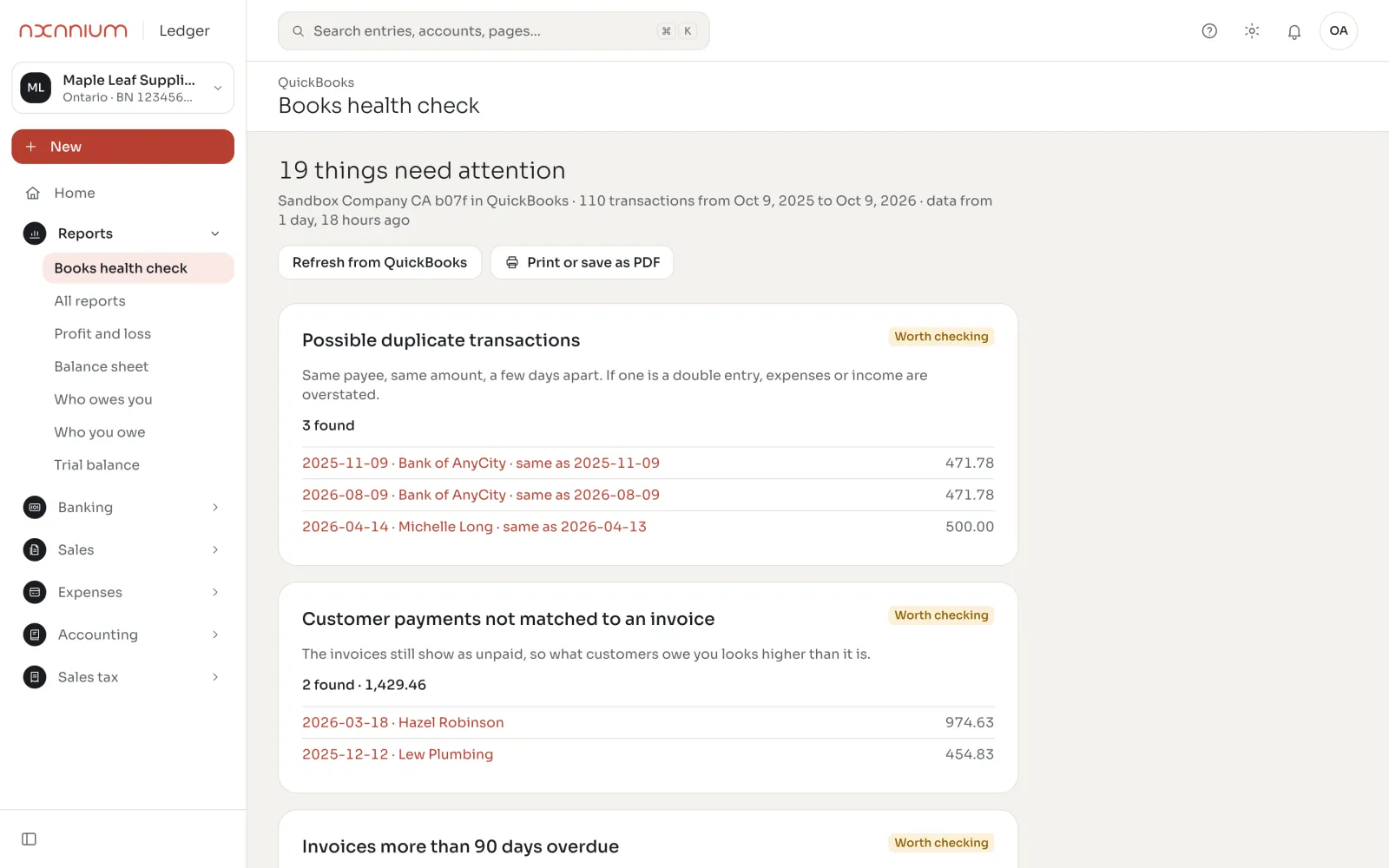Click the Sales tax icon
The height and width of the screenshot is (868, 1389).
point(35,678)
